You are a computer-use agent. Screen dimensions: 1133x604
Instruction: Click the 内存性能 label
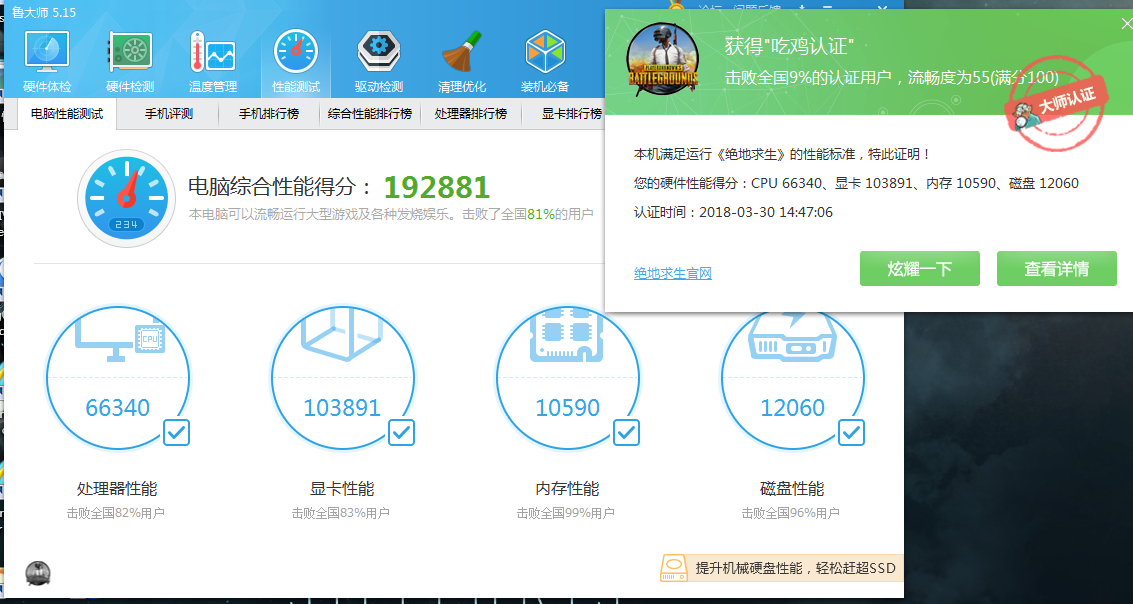567,488
